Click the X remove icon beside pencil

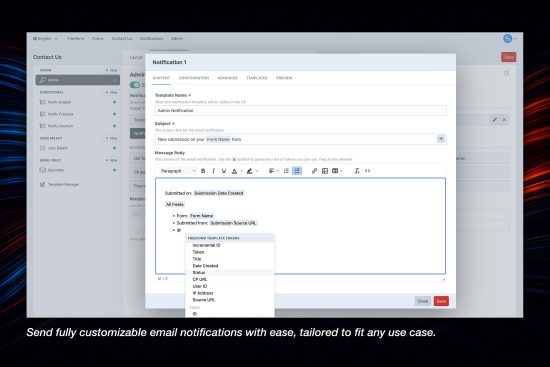coord(504,120)
